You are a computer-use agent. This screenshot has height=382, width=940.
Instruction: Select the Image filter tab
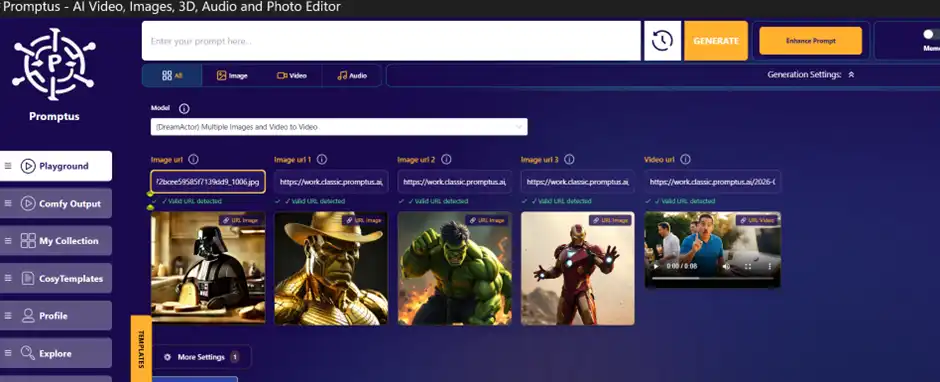coord(232,76)
